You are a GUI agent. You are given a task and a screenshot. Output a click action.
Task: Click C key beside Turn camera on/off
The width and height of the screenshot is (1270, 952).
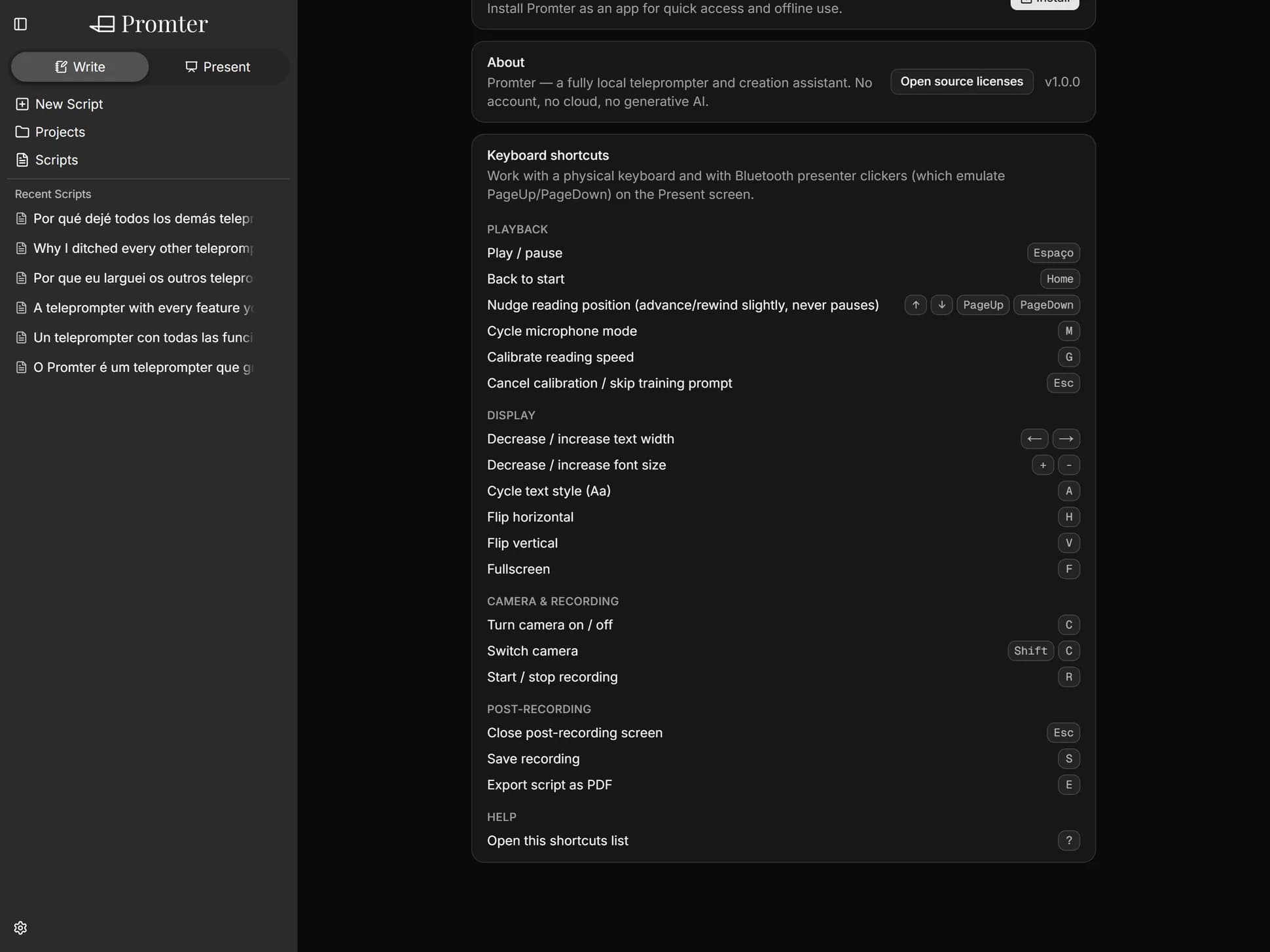click(1068, 625)
